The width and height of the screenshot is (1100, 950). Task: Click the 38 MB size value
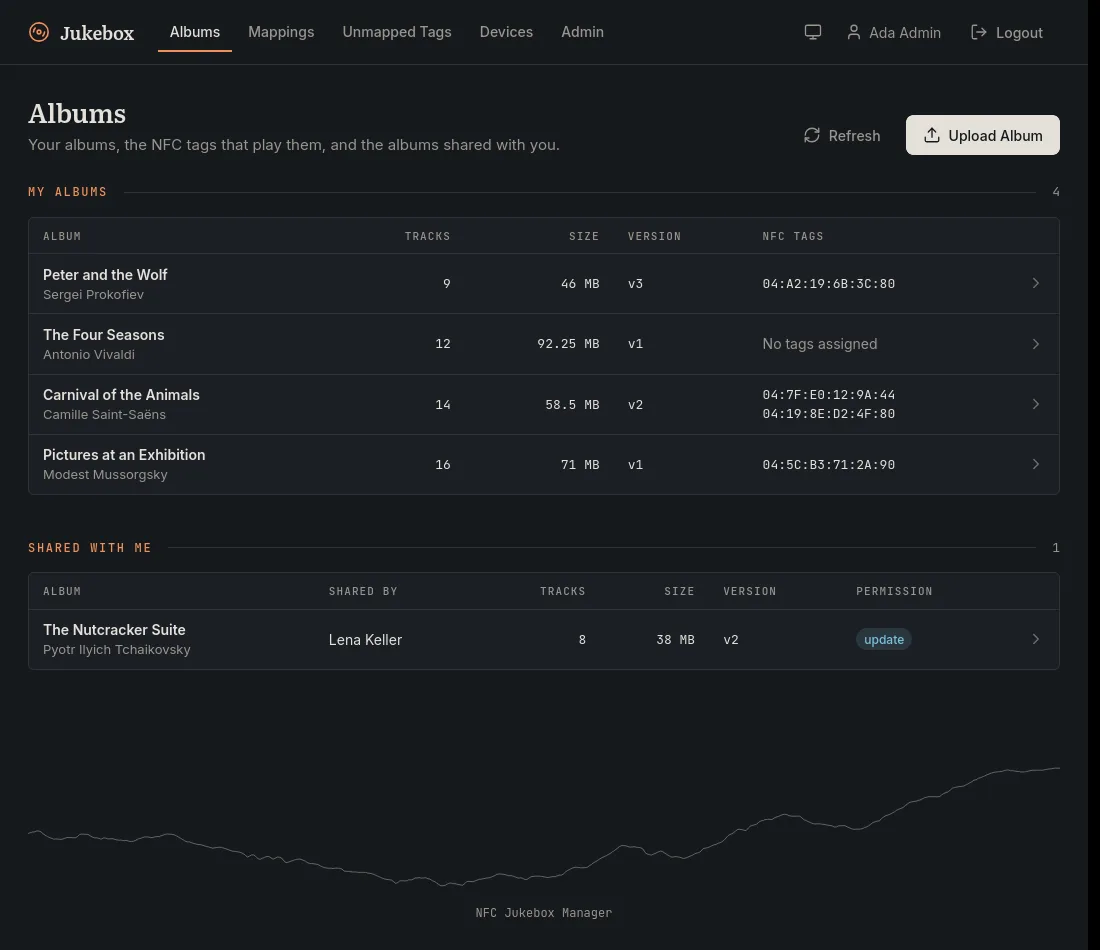[676, 640]
